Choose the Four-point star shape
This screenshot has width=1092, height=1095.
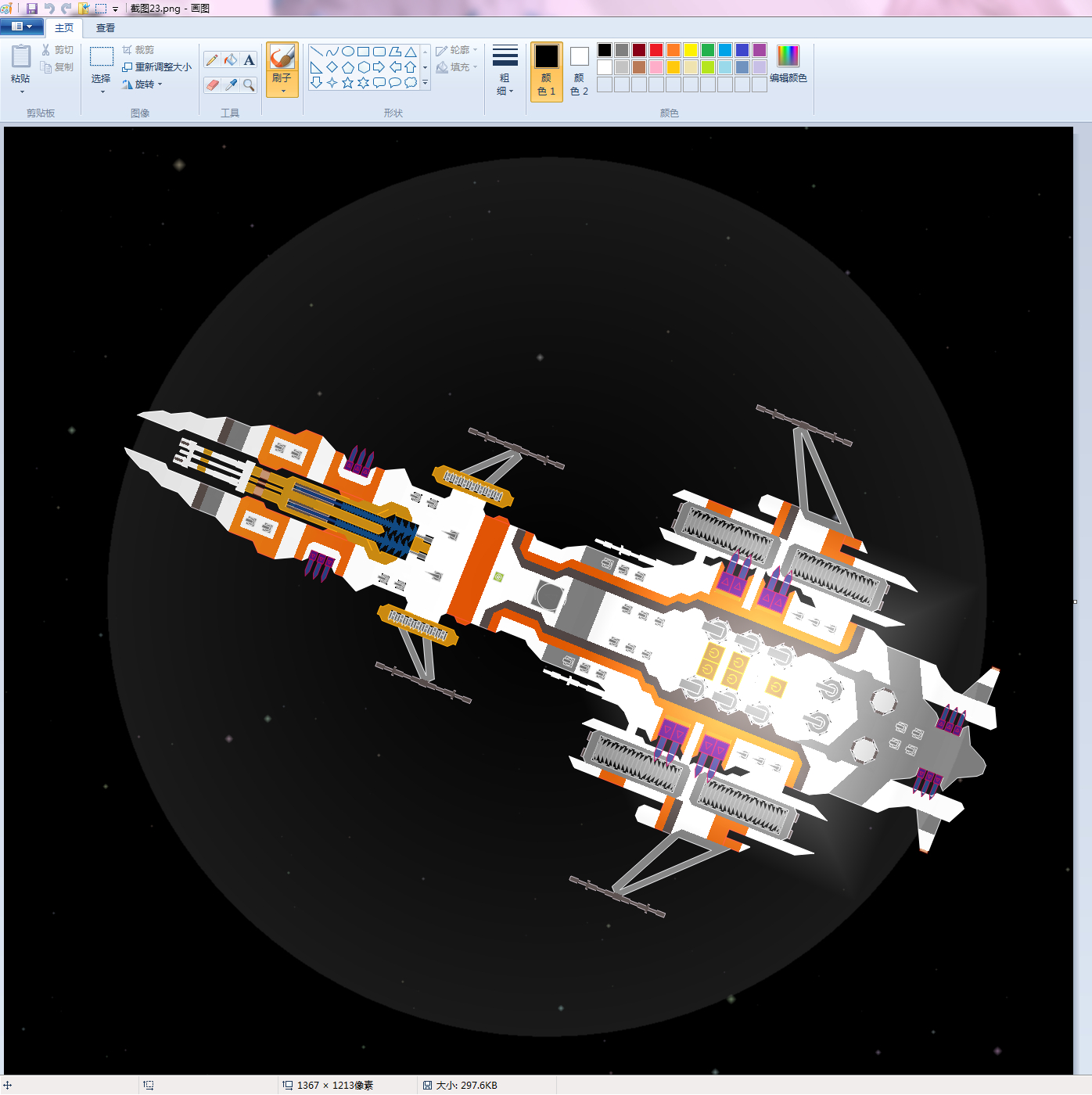(332, 82)
